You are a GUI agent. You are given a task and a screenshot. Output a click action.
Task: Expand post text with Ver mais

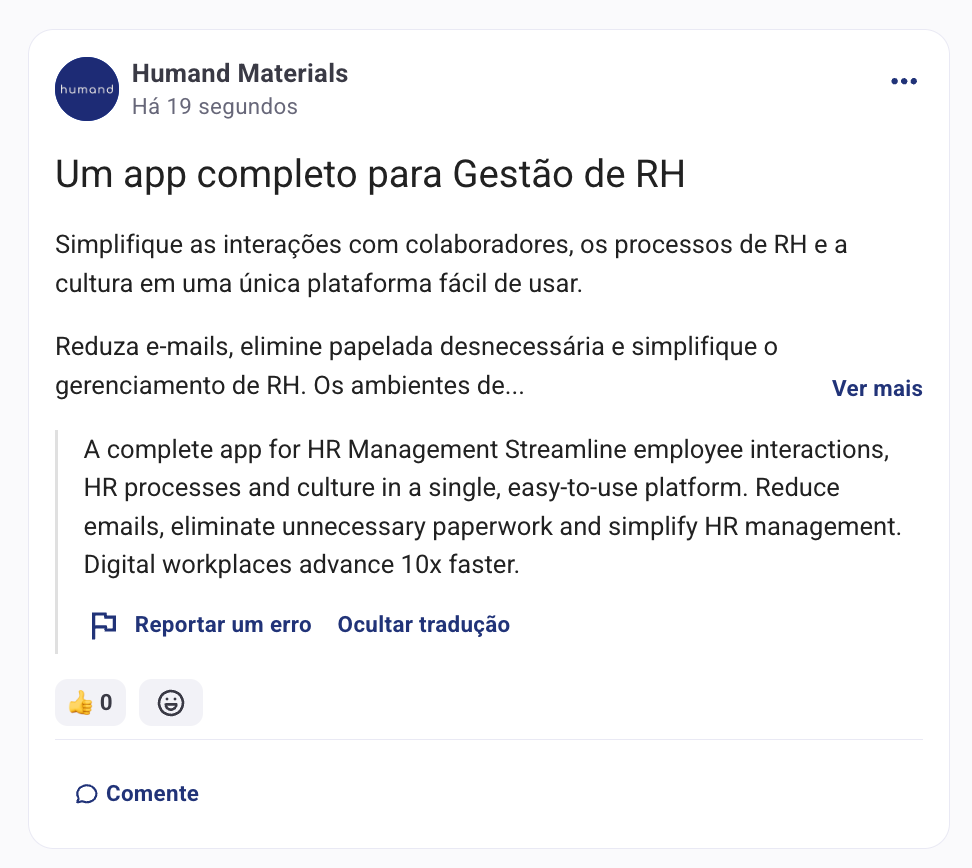pyautogui.click(x=877, y=388)
